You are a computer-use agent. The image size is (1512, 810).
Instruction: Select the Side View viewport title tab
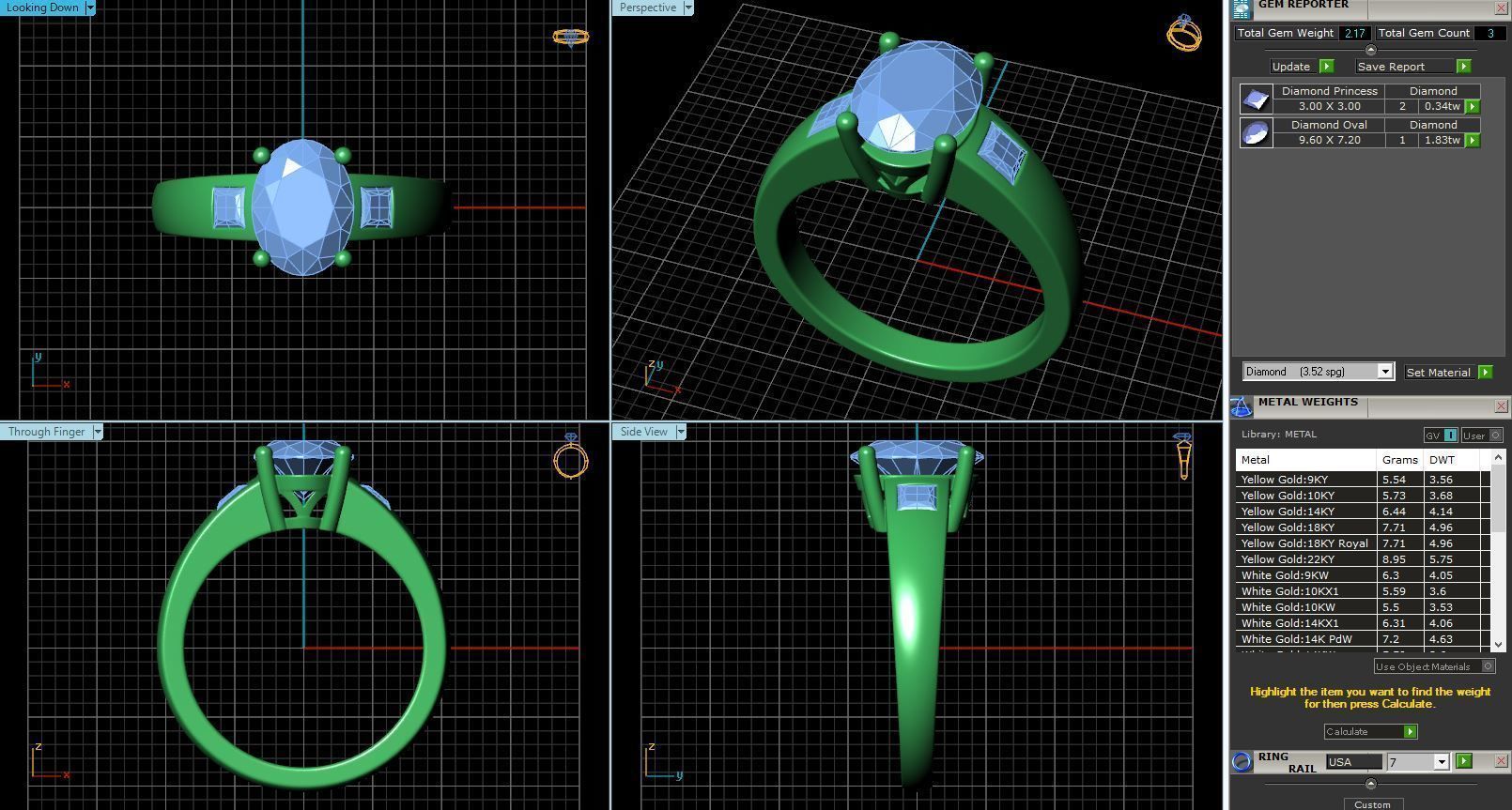[x=644, y=432]
